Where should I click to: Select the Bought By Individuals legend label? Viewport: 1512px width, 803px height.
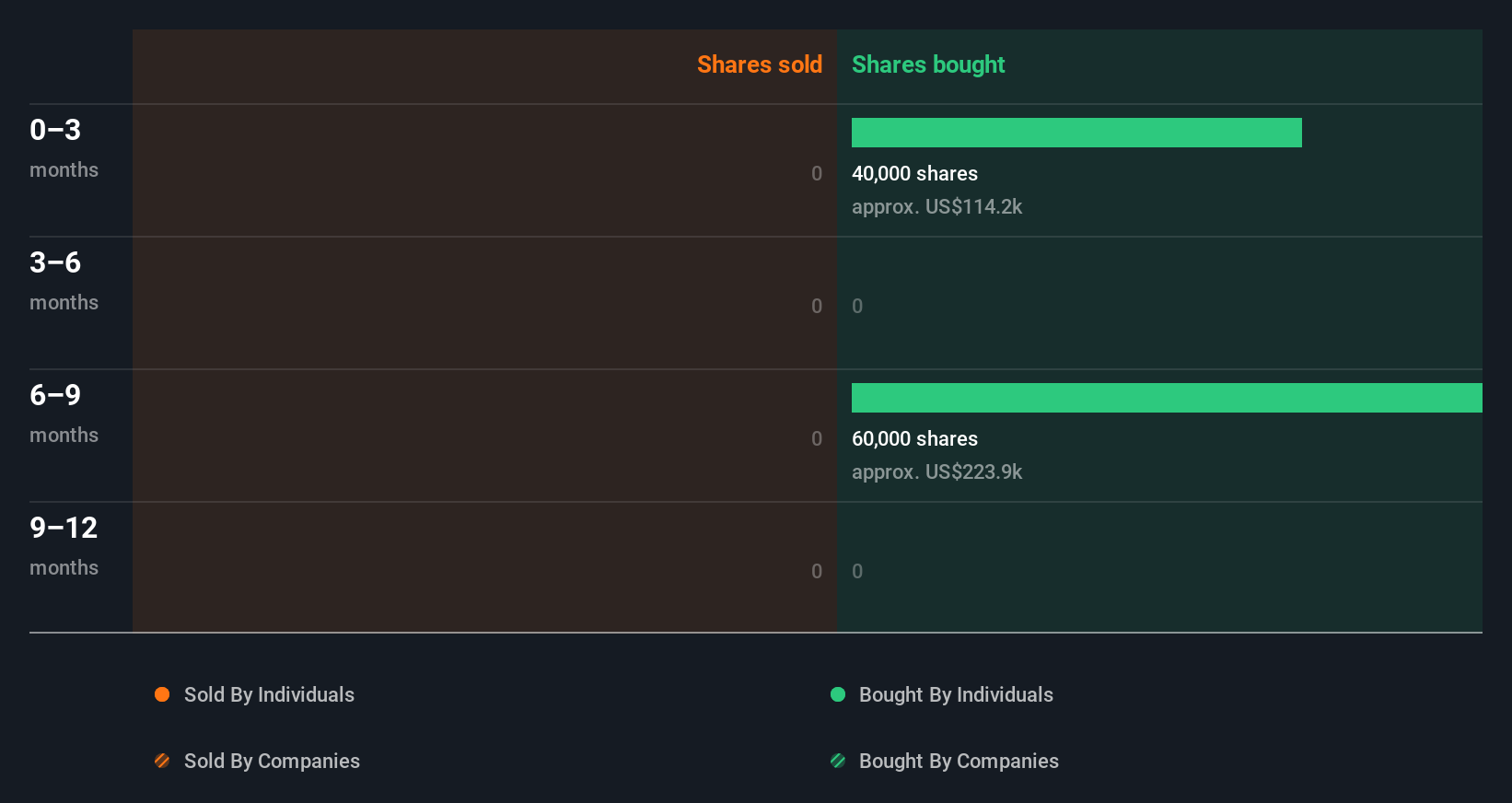pos(956,695)
